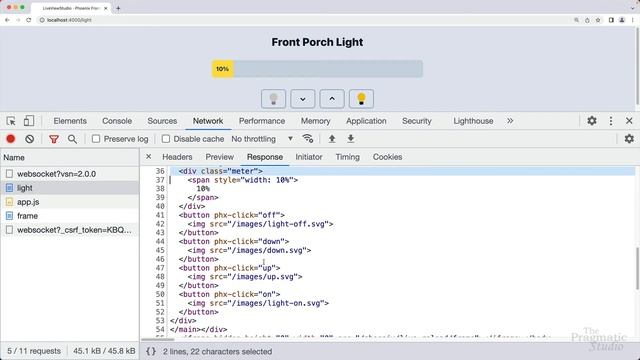Open the Application panel
The image size is (640, 360).
tap(366, 121)
